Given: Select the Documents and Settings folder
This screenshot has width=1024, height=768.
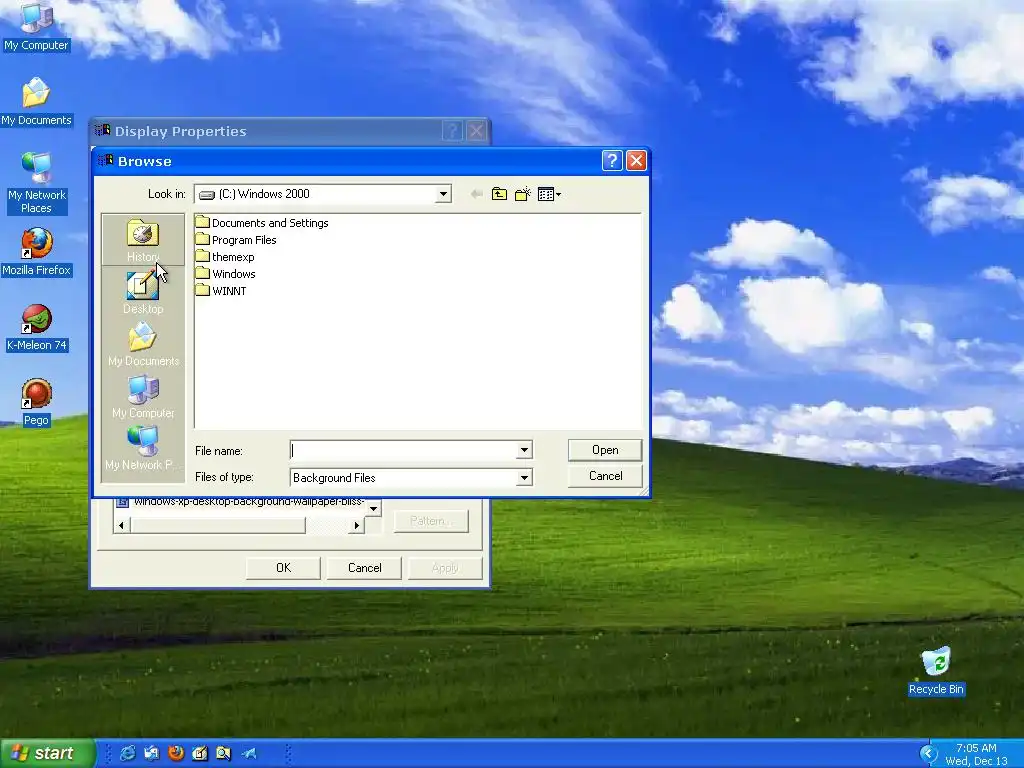Looking at the screenshot, I should [262, 223].
